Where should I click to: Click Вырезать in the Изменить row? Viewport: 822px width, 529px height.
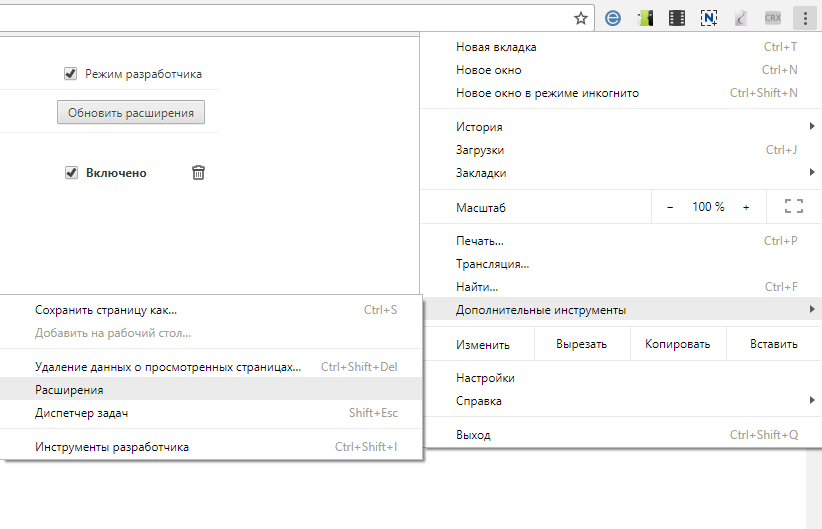[x=582, y=344]
